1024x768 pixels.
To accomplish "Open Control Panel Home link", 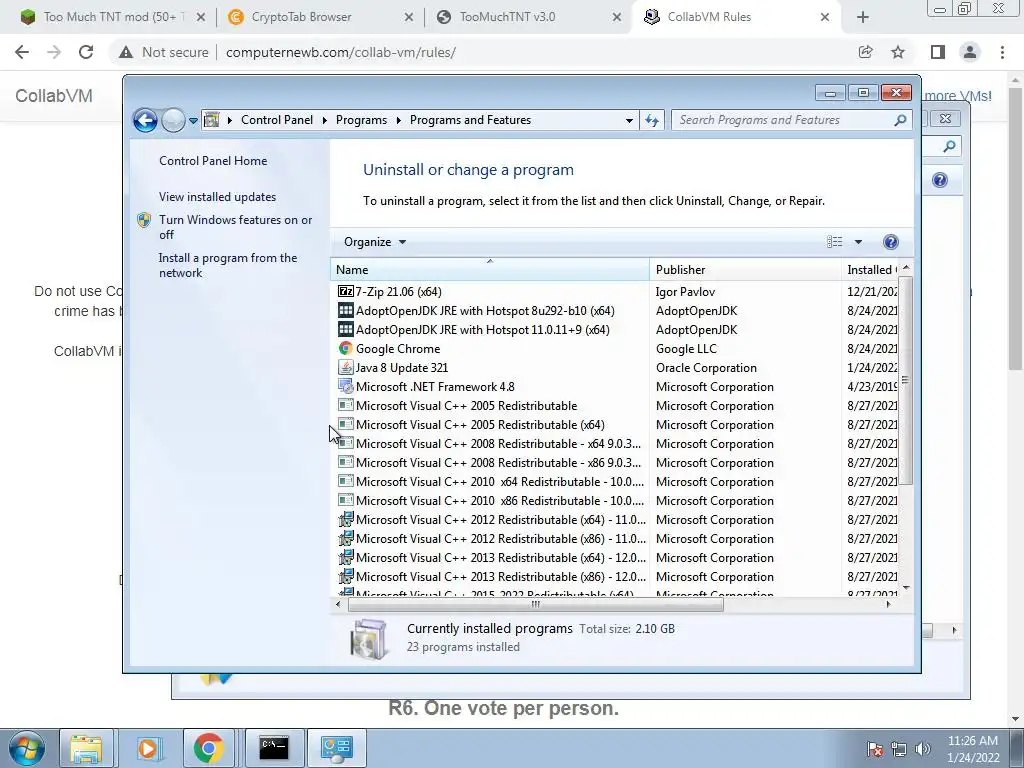I will 213,161.
